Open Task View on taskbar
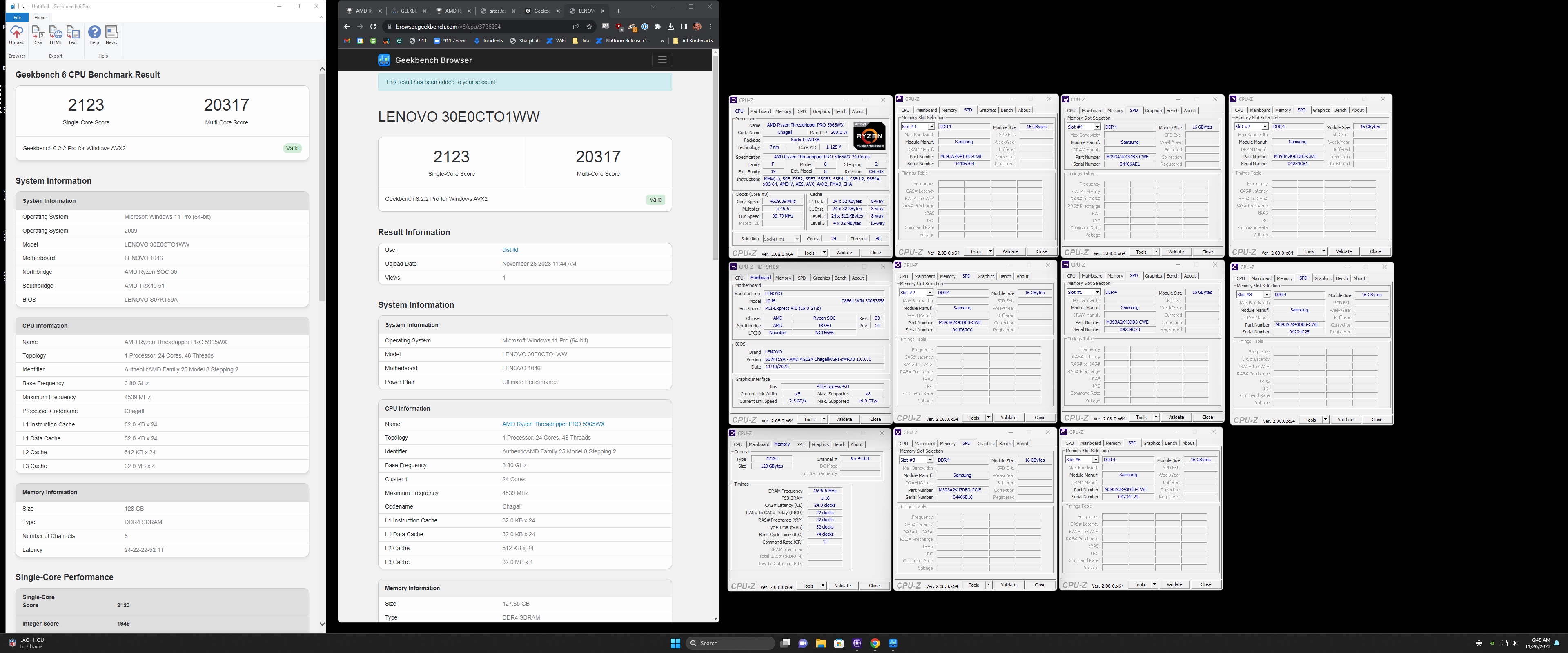This screenshot has height=653, width=1568. pyautogui.click(x=785, y=643)
